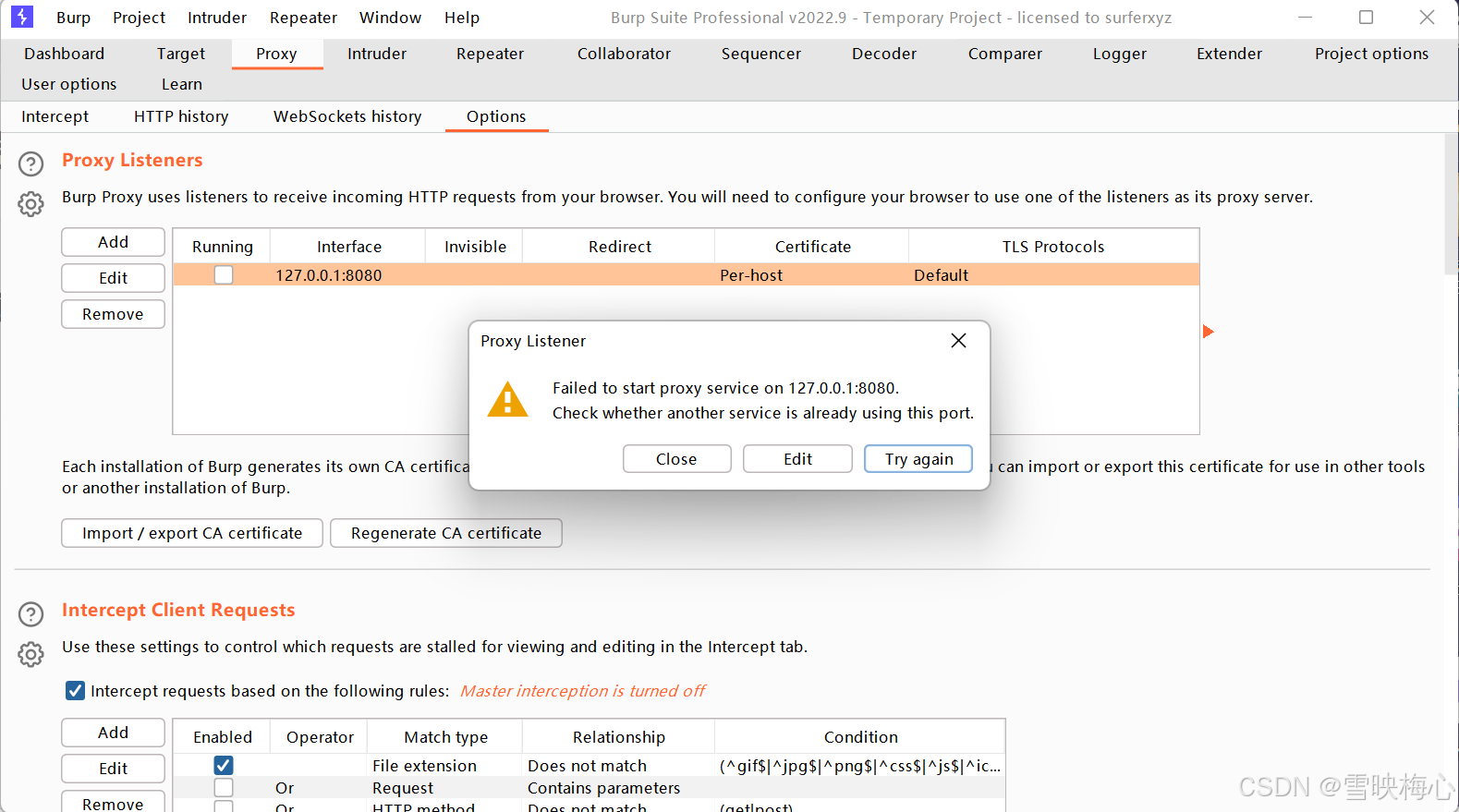This screenshot has height=812, width=1459.
Task: Click Regenerate CA certificate
Action: [x=446, y=533]
